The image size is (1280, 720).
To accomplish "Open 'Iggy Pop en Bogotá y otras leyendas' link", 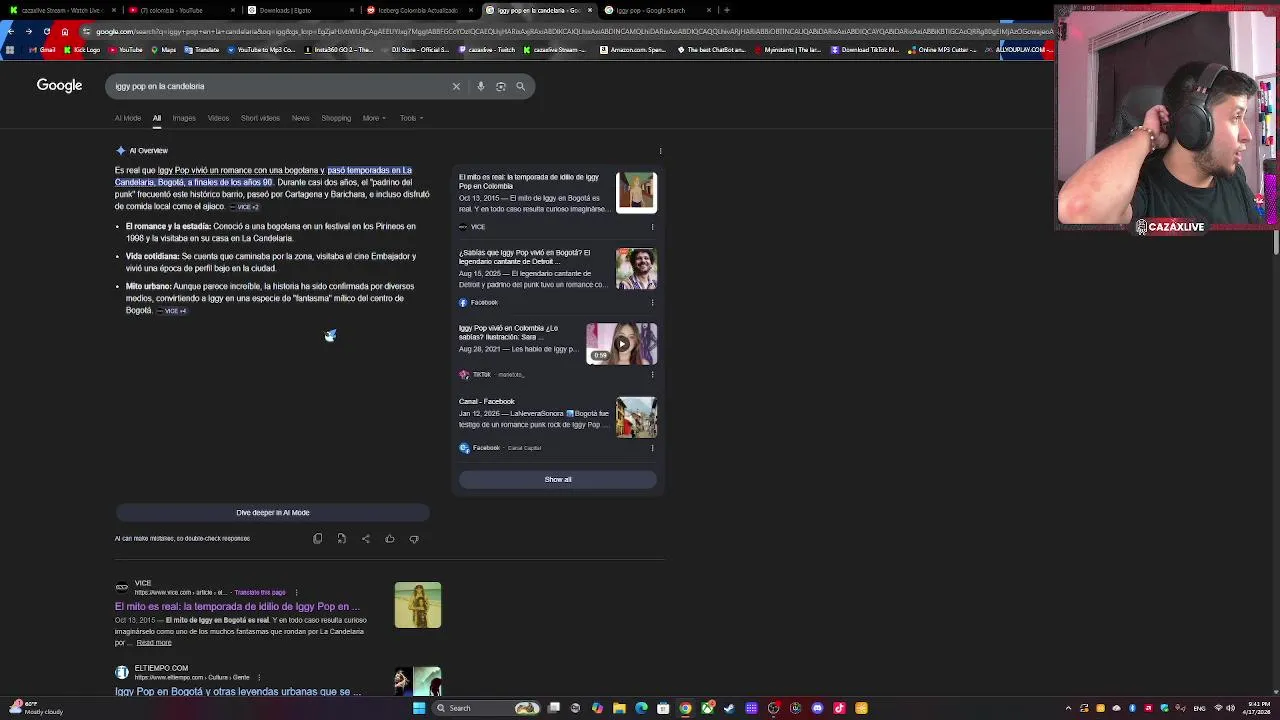I will [238, 692].
